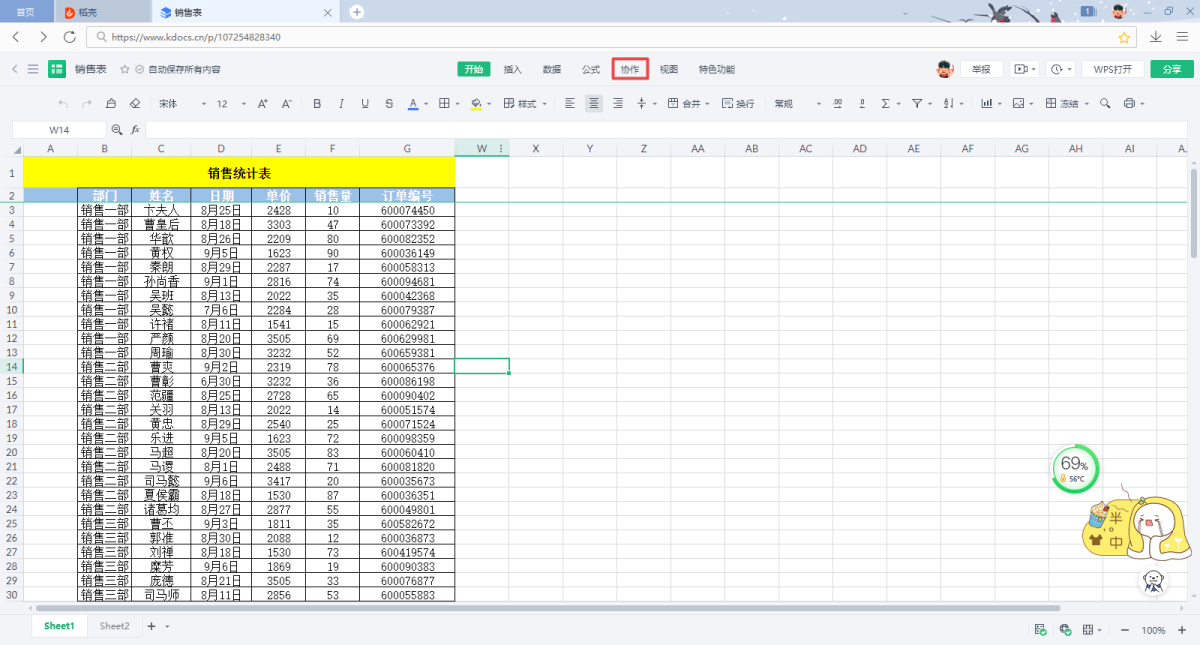
Task: Click the format painter icon
Action: (x=111, y=103)
